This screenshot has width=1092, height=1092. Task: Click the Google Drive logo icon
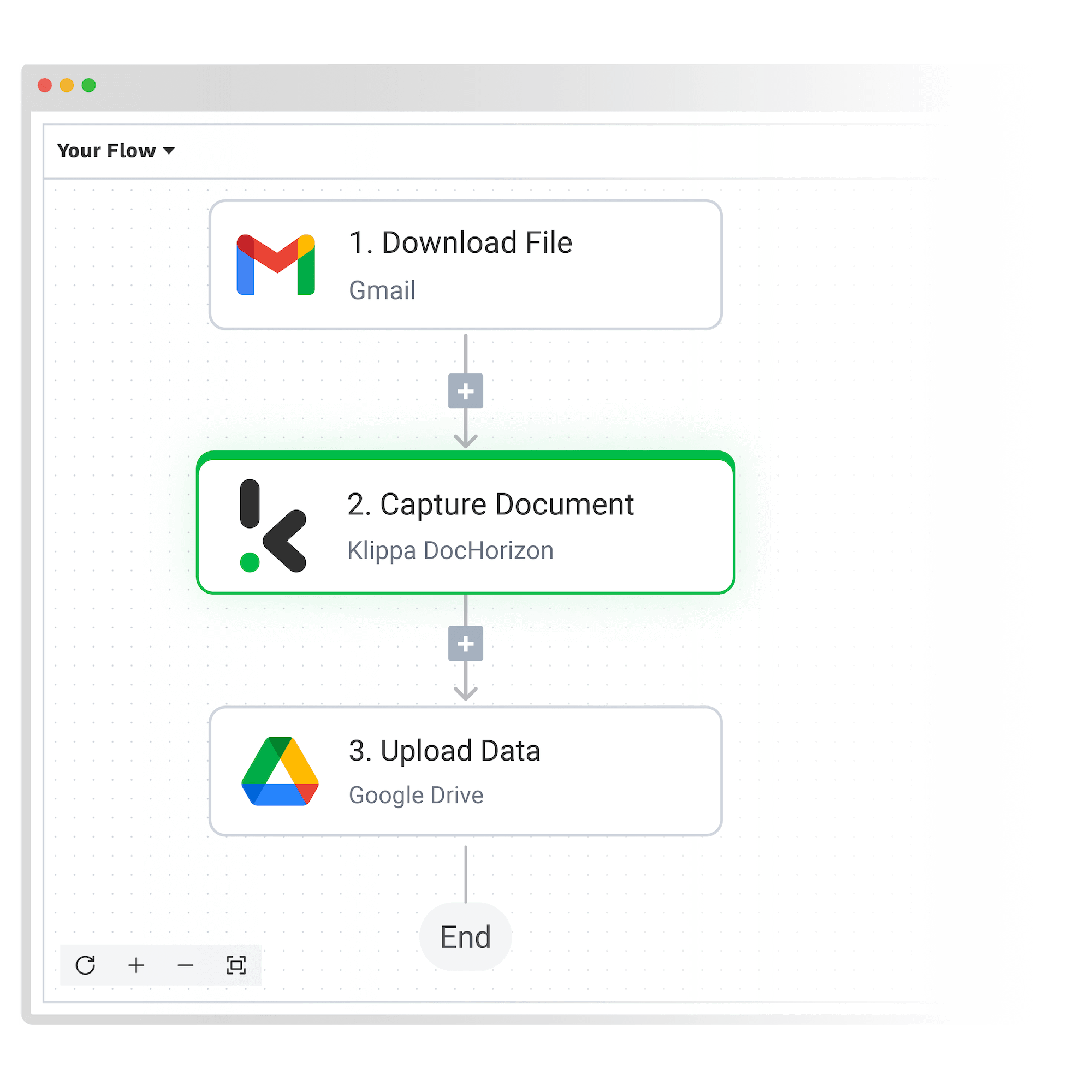[x=280, y=771]
